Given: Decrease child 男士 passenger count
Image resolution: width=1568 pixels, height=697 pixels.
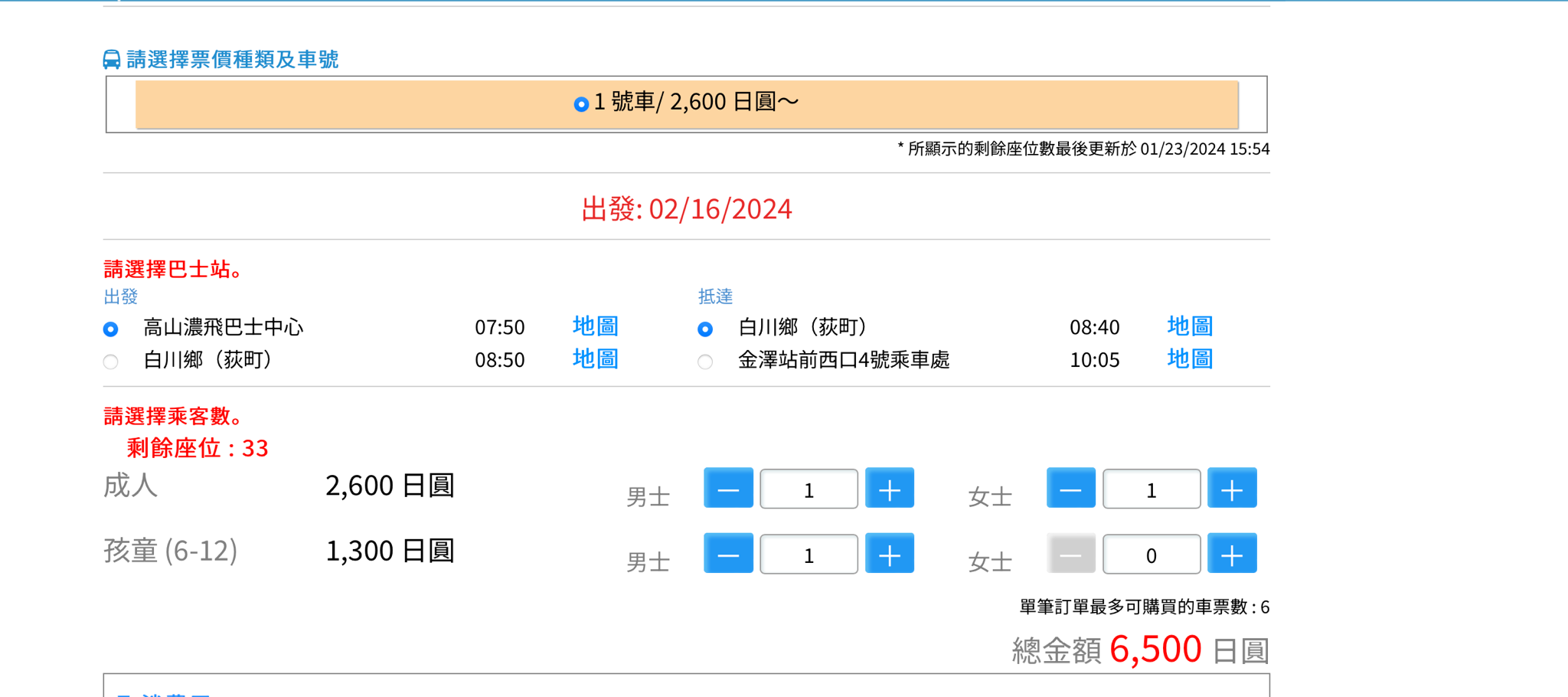Looking at the screenshot, I should 728,553.
